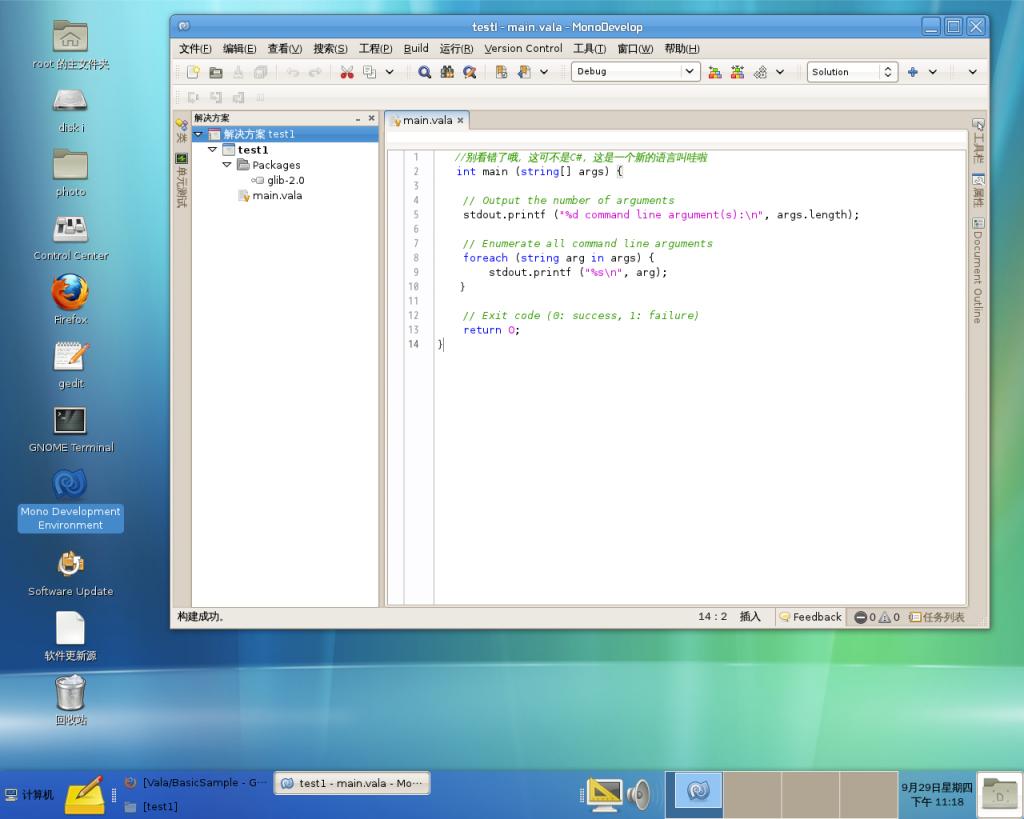Select glib-2.0 package in the tree

click(278, 180)
